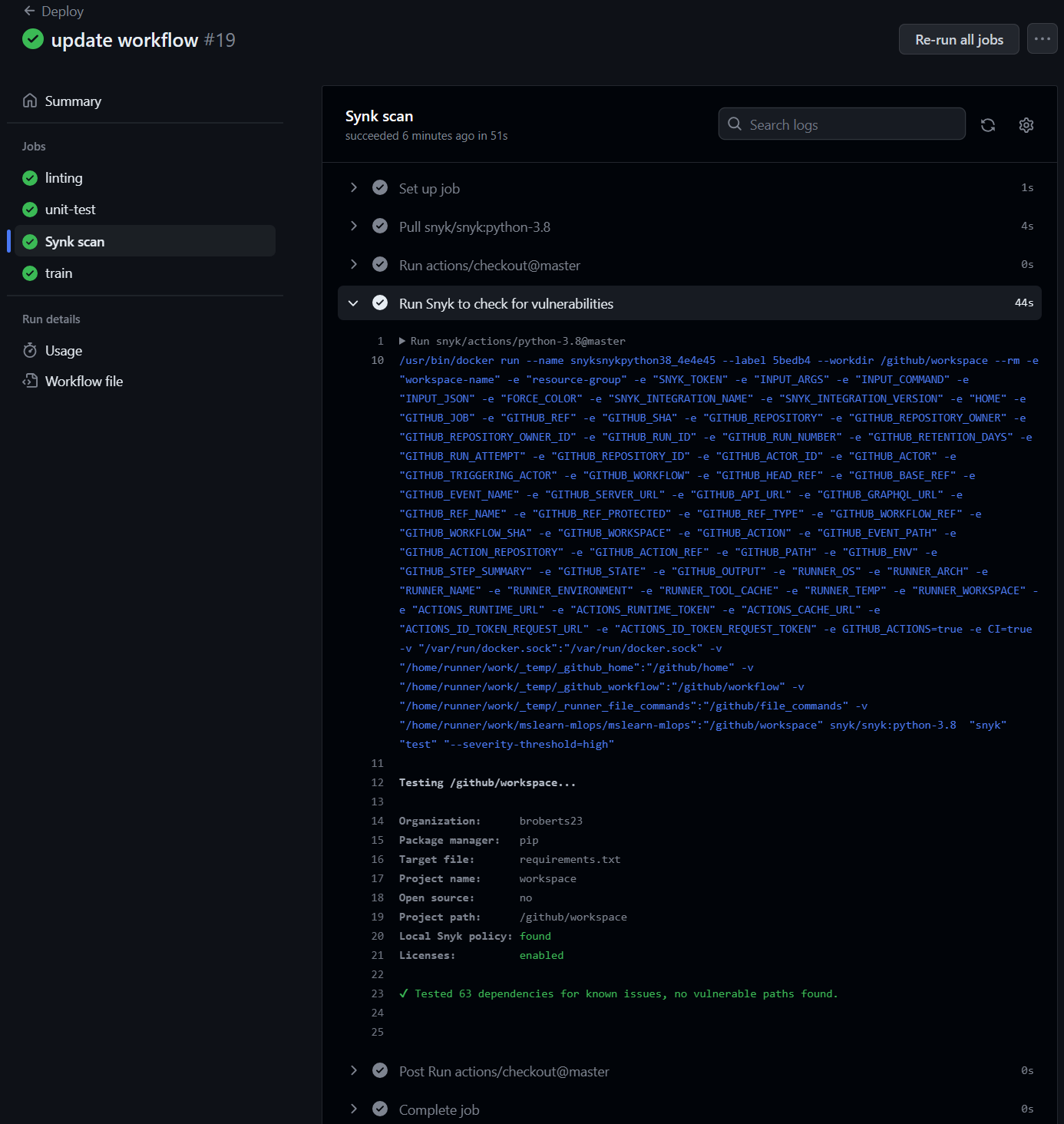Click the check icon on 'Pull snyk/snyk:python-3.8' step
1064x1124 pixels.
click(x=380, y=226)
